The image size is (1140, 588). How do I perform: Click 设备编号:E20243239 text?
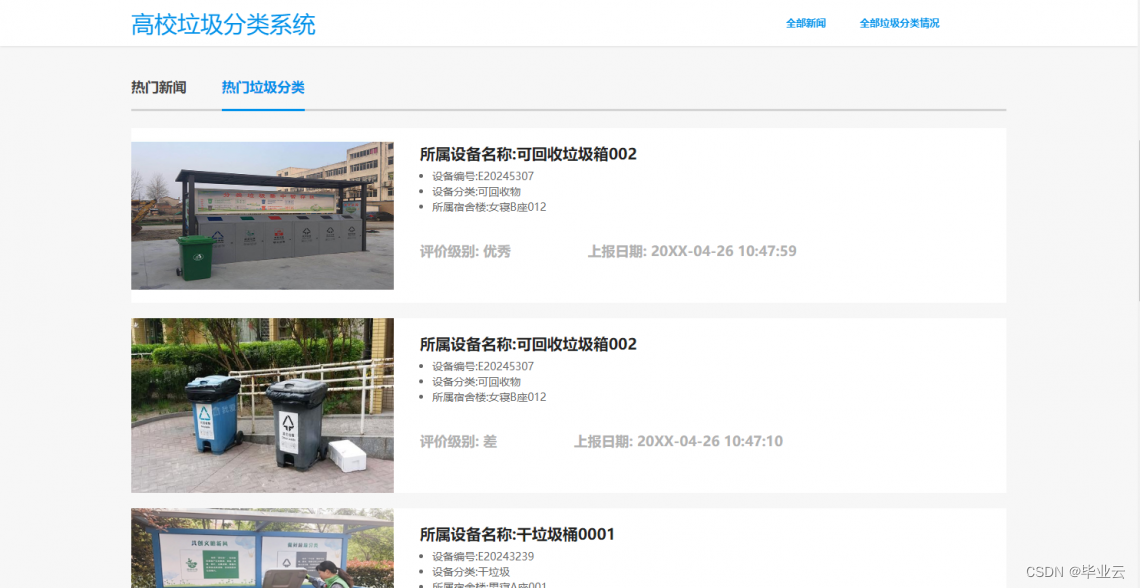click(483, 556)
